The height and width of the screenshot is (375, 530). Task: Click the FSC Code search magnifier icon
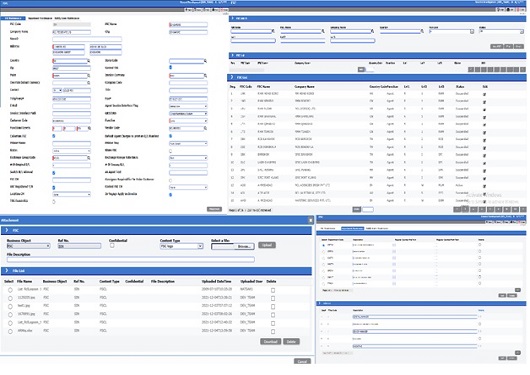[273, 31]
